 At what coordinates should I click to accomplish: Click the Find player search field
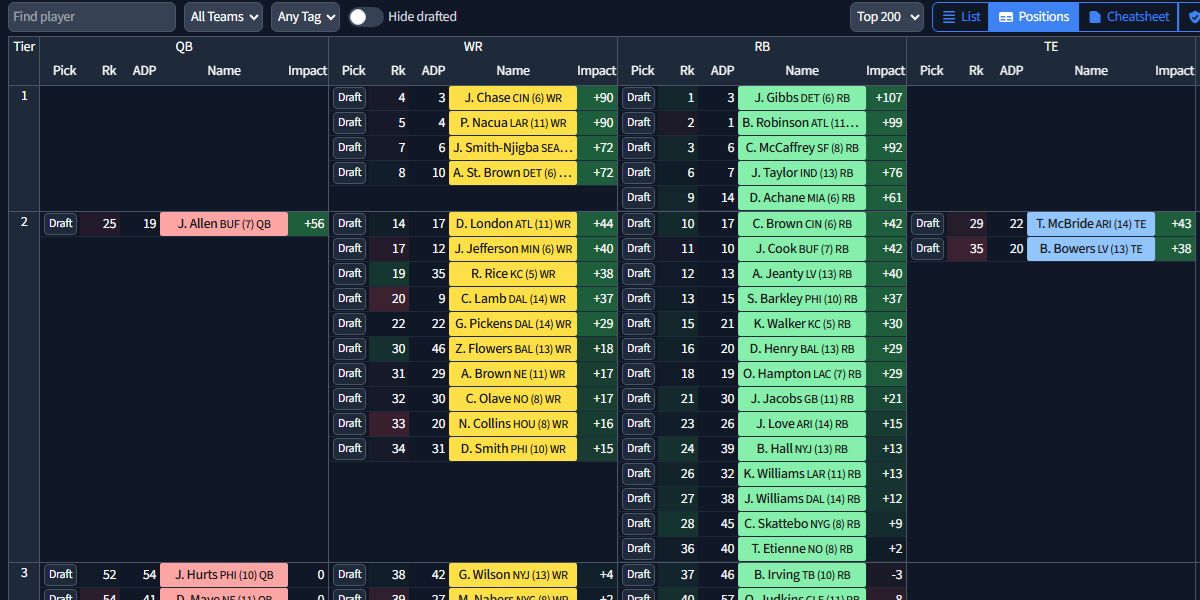pos(92,17)
